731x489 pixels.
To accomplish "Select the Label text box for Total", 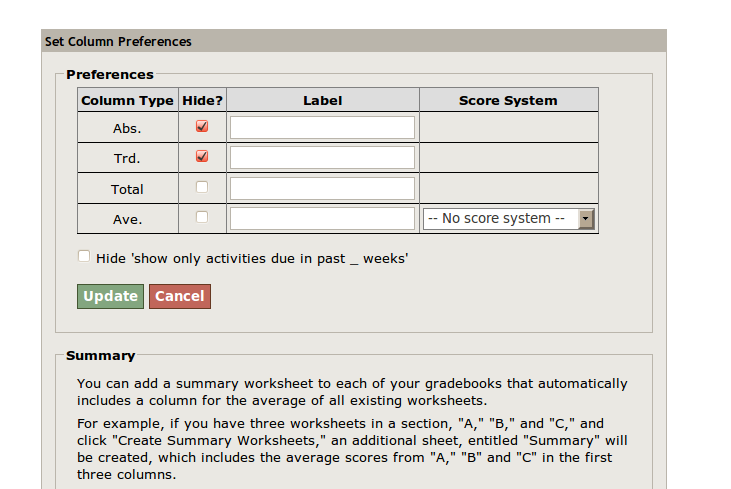I will point(322,188).
